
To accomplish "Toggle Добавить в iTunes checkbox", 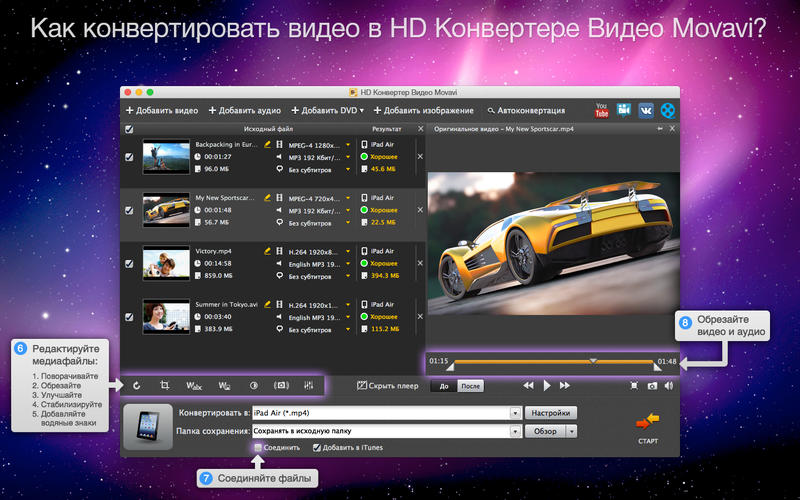I will pos(316,447).
